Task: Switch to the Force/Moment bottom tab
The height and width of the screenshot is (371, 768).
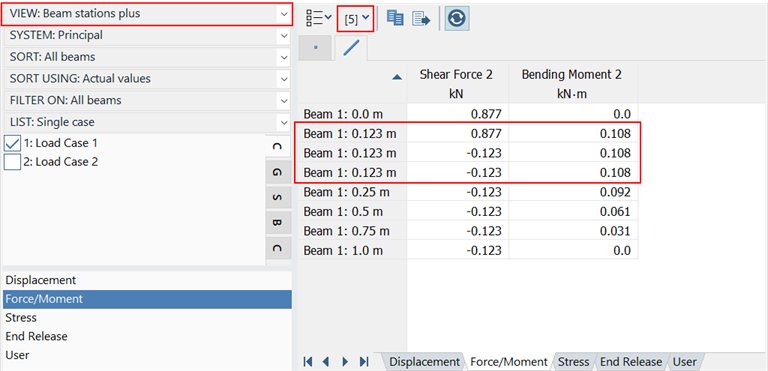Action: pyautogui.click(x=508, y=362)
